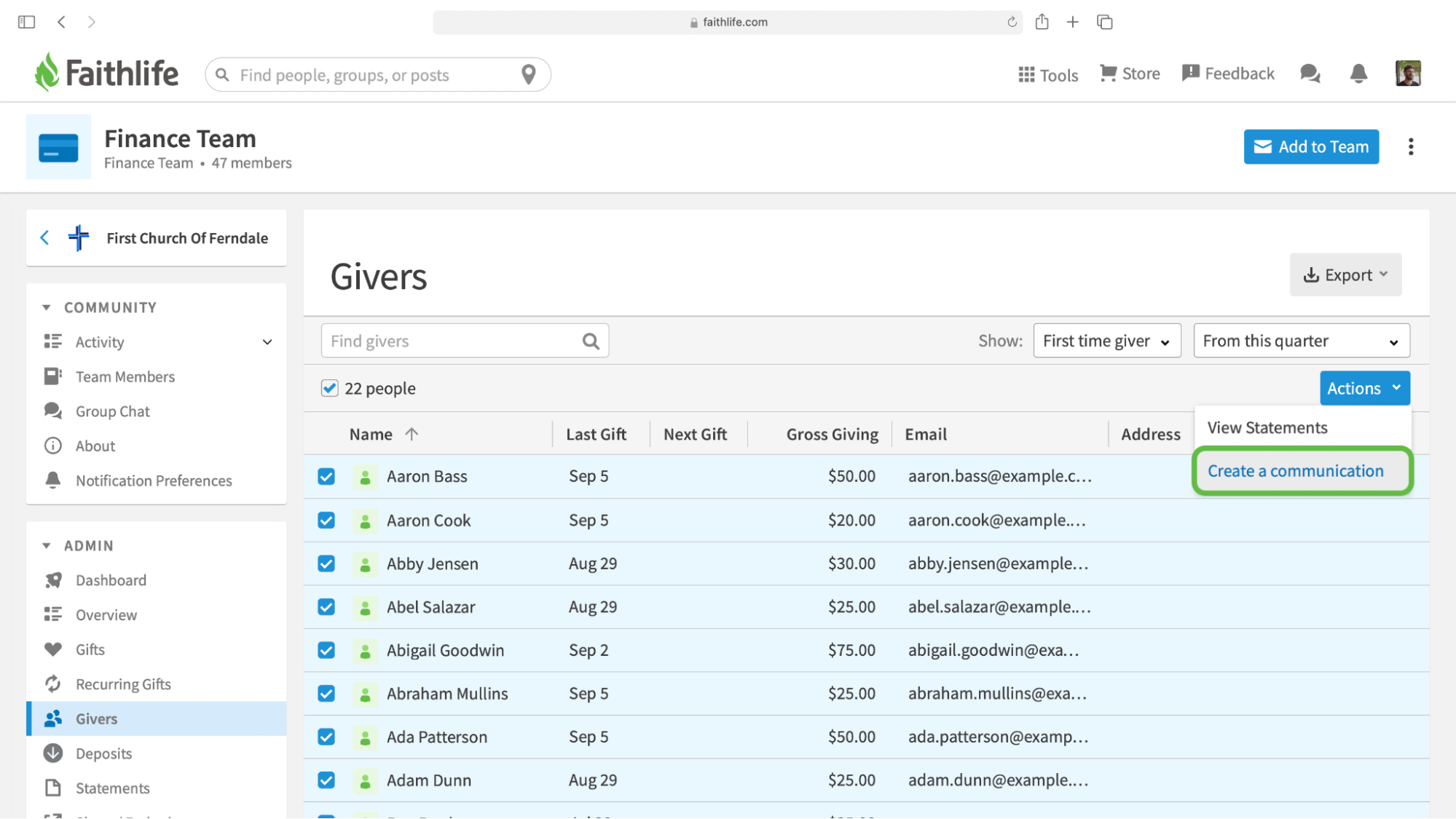Click the faithlife.com address bar
Screen dimensions: 1456x819
pyautogui.click(x=727, y=22)
